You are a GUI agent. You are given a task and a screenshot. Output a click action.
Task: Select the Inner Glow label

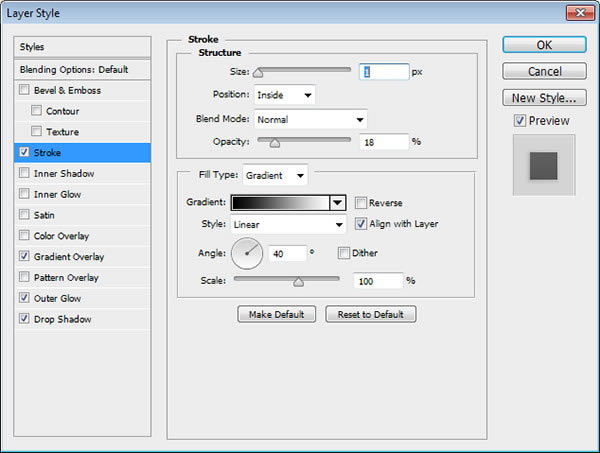[57, 194]
